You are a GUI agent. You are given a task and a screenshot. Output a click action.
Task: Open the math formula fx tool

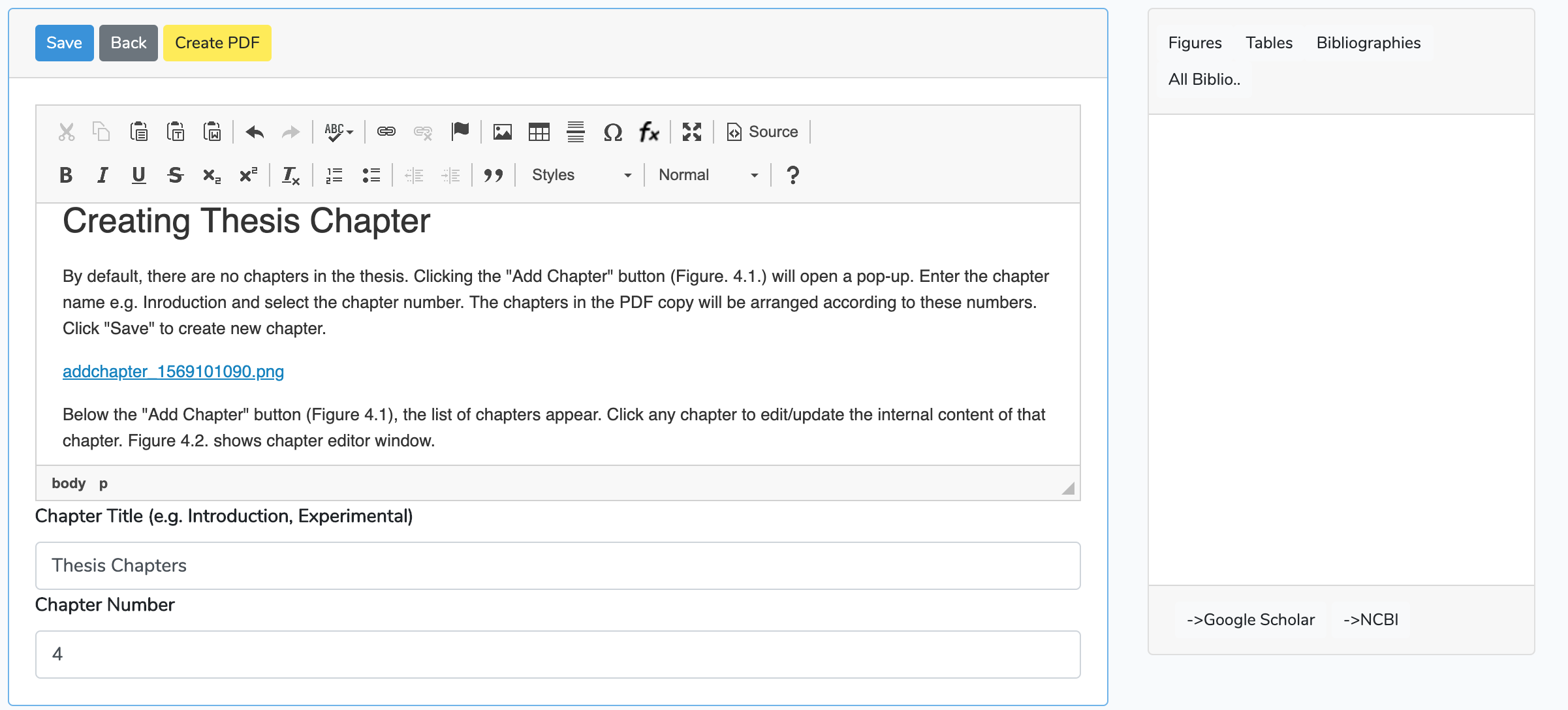pos(649,132)
